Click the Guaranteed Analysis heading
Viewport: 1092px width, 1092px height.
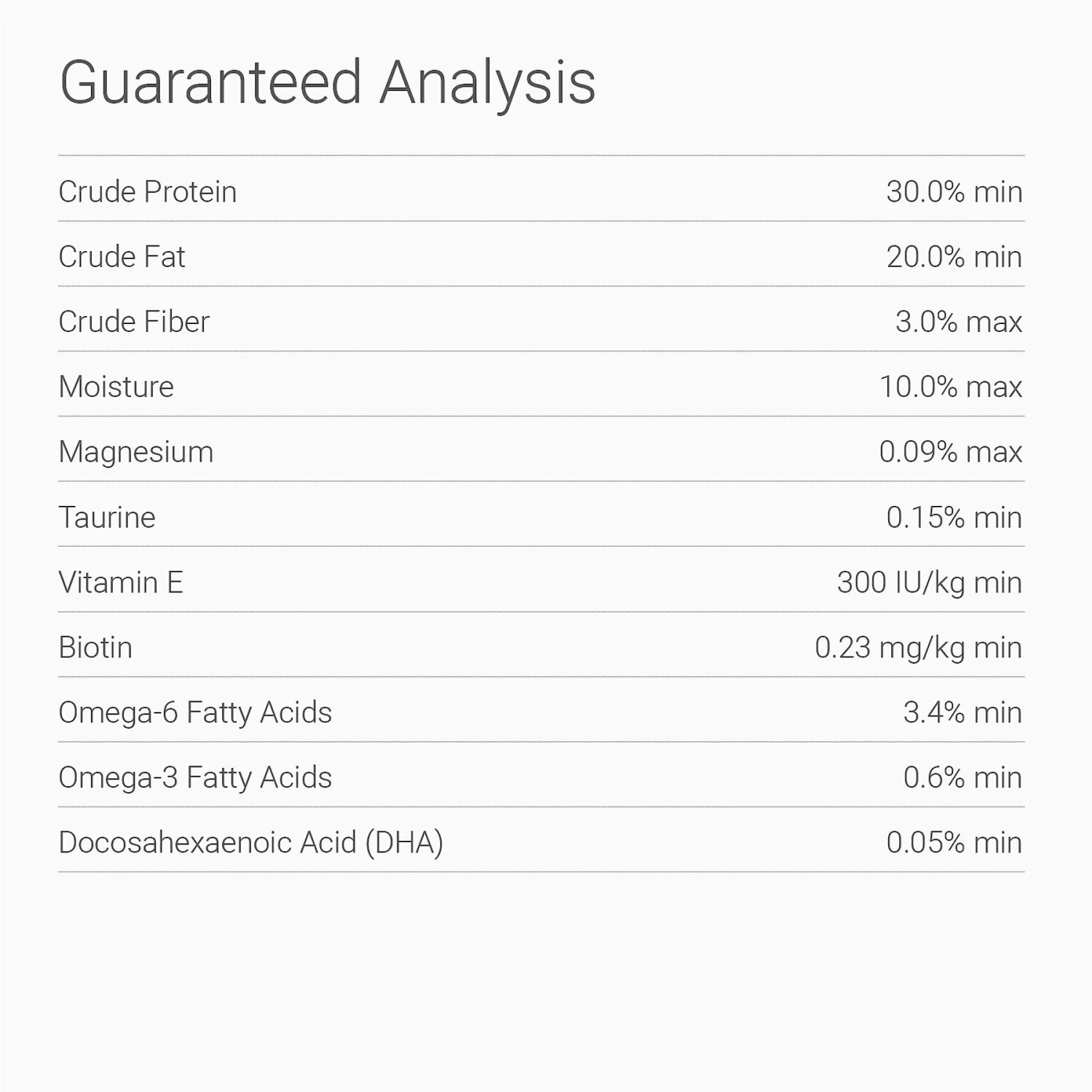(x=328, y=82)
